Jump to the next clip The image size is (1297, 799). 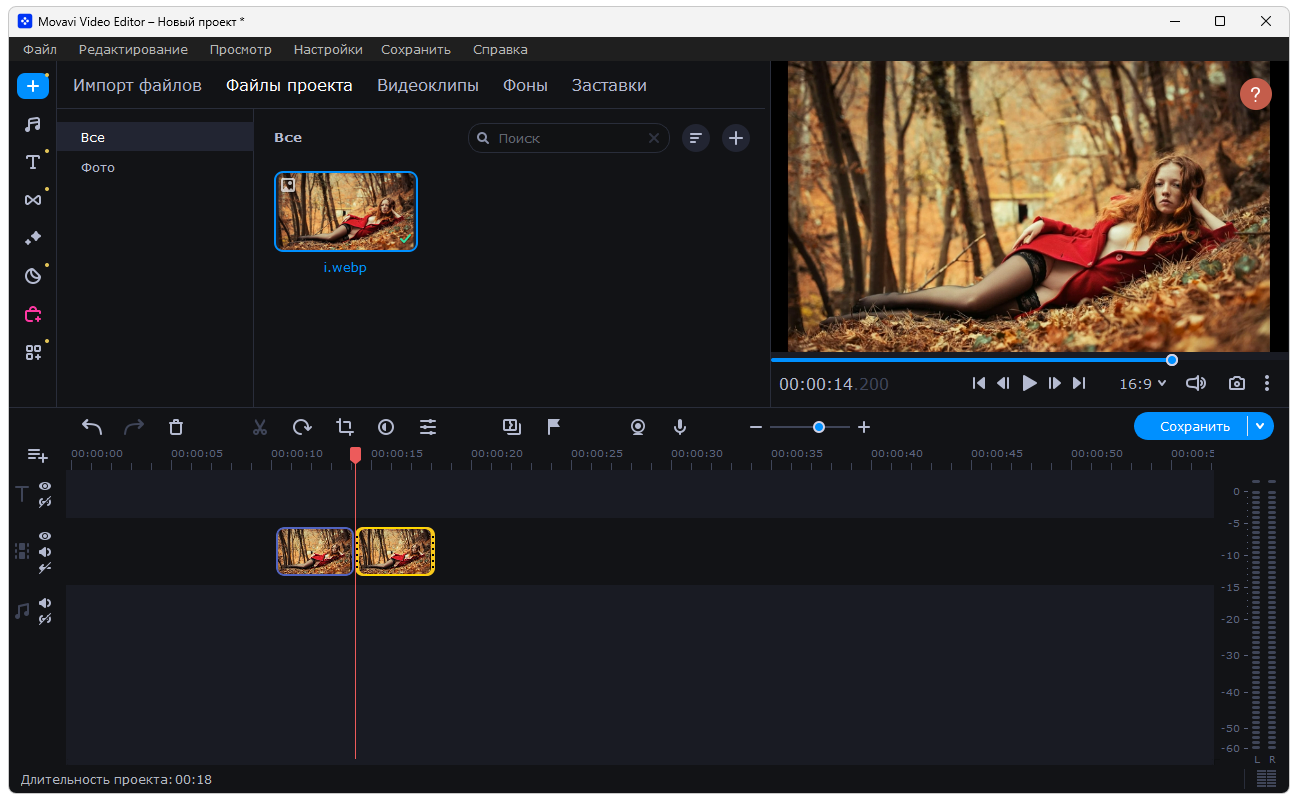[x=1078, y=383]
